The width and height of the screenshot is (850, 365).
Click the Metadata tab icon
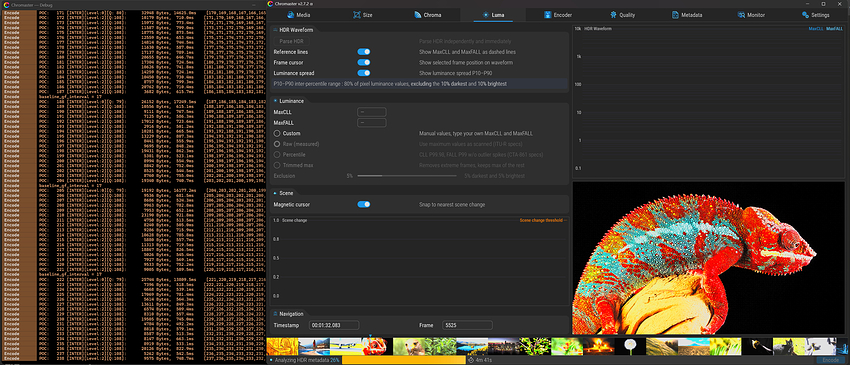tap(675, 15)
